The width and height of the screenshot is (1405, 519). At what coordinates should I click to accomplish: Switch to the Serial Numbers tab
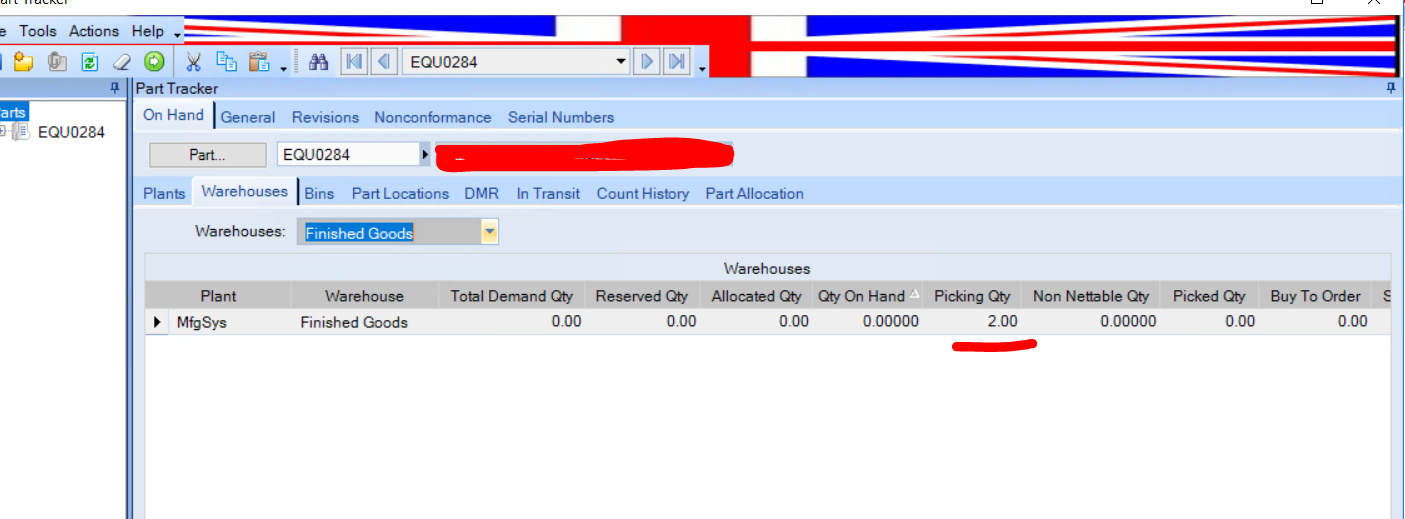pyautogui.click(x=561, y=117)
